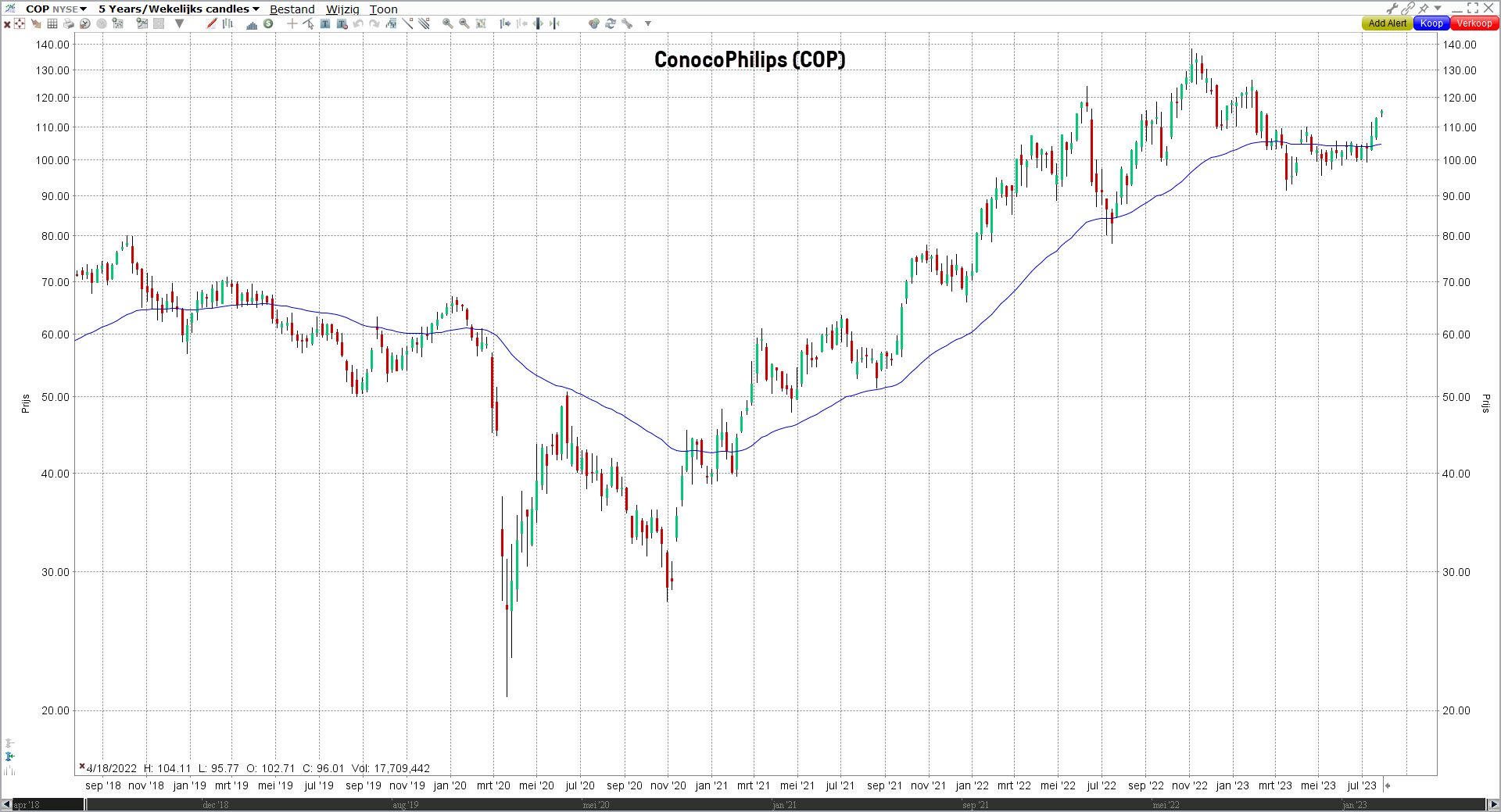Open the Toon menu
The height and width of the screenshot is (812, 1501).
383,9
